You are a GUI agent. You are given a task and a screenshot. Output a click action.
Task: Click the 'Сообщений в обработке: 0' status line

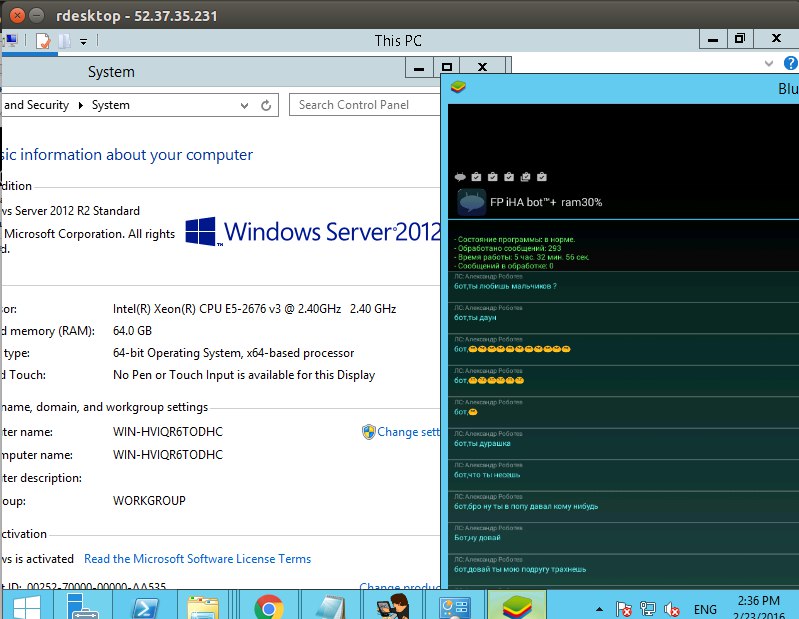pyautogui.click(x=503, y=266)
